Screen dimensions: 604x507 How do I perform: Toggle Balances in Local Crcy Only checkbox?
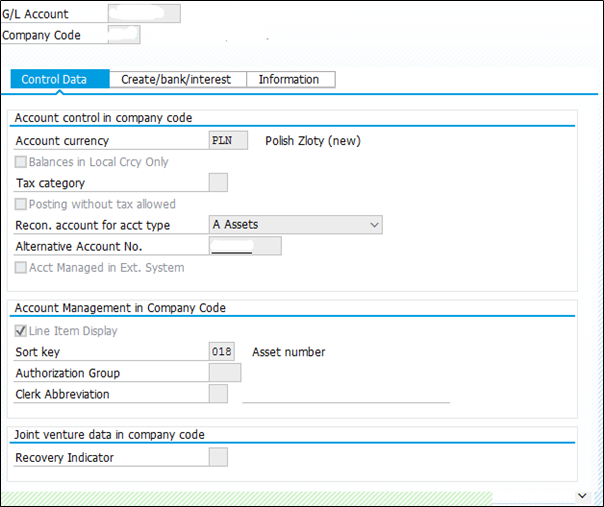click(20, 162)
